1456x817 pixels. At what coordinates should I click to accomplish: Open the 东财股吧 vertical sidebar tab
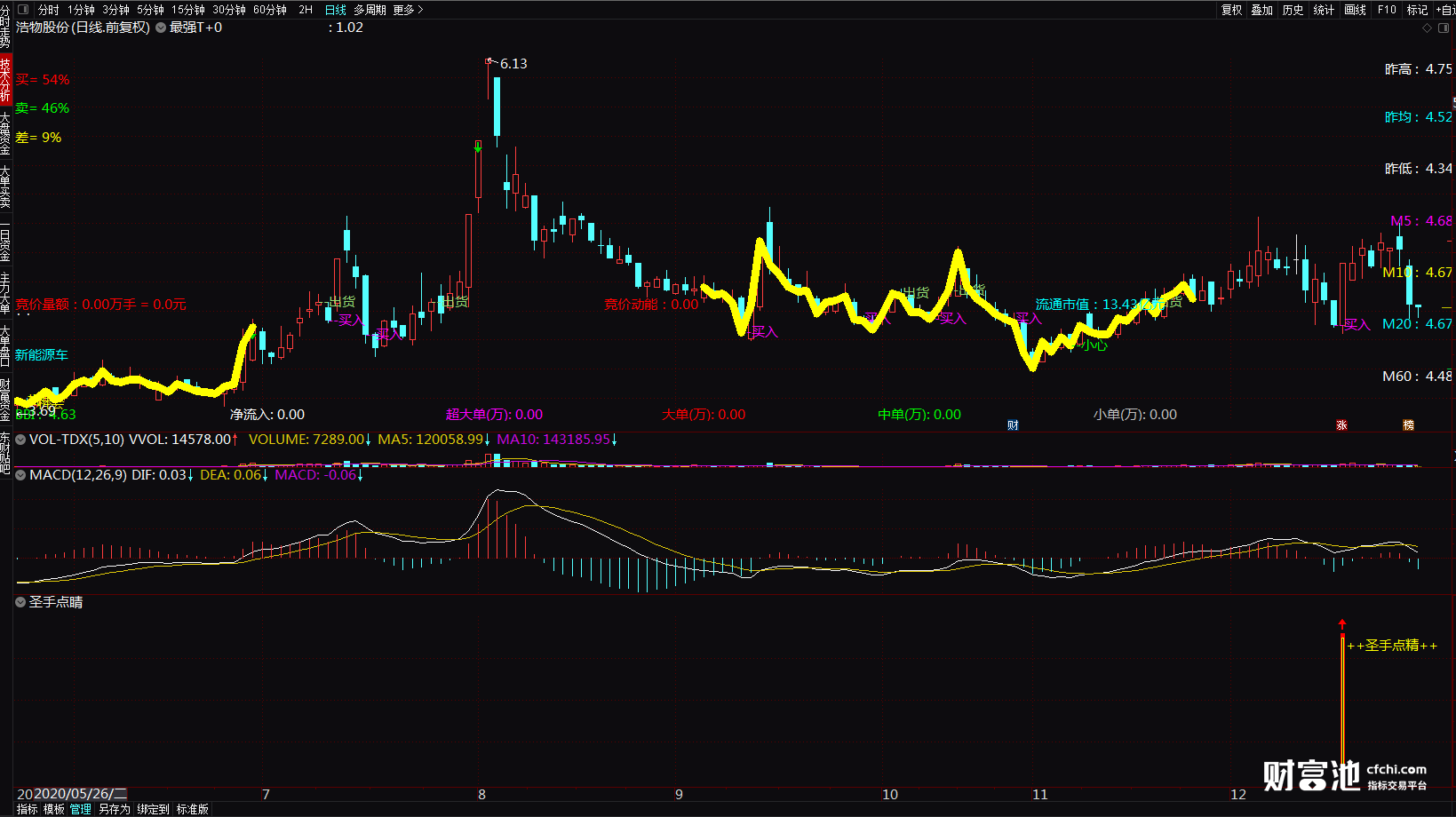pos(5,454)
